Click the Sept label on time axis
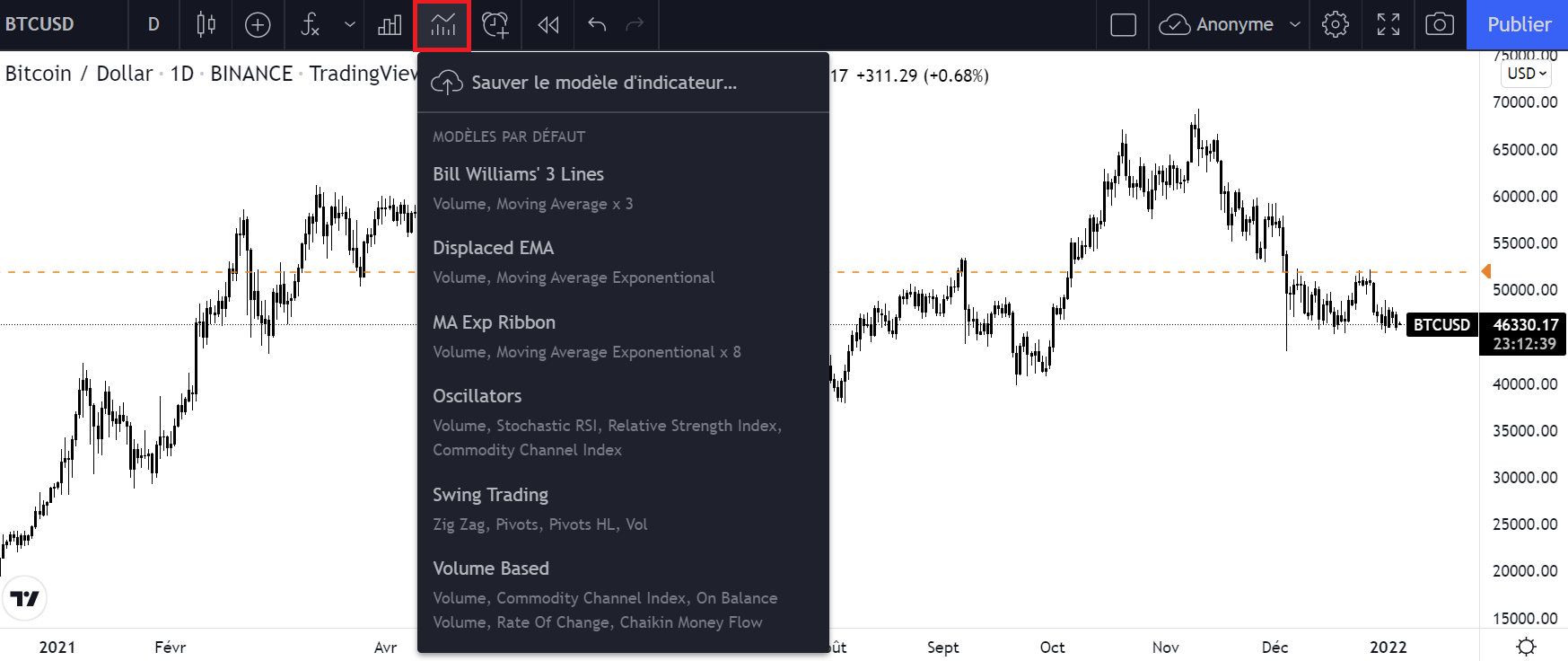The width and height of the screenshot is (1568, 661). (x=942, y=648)
